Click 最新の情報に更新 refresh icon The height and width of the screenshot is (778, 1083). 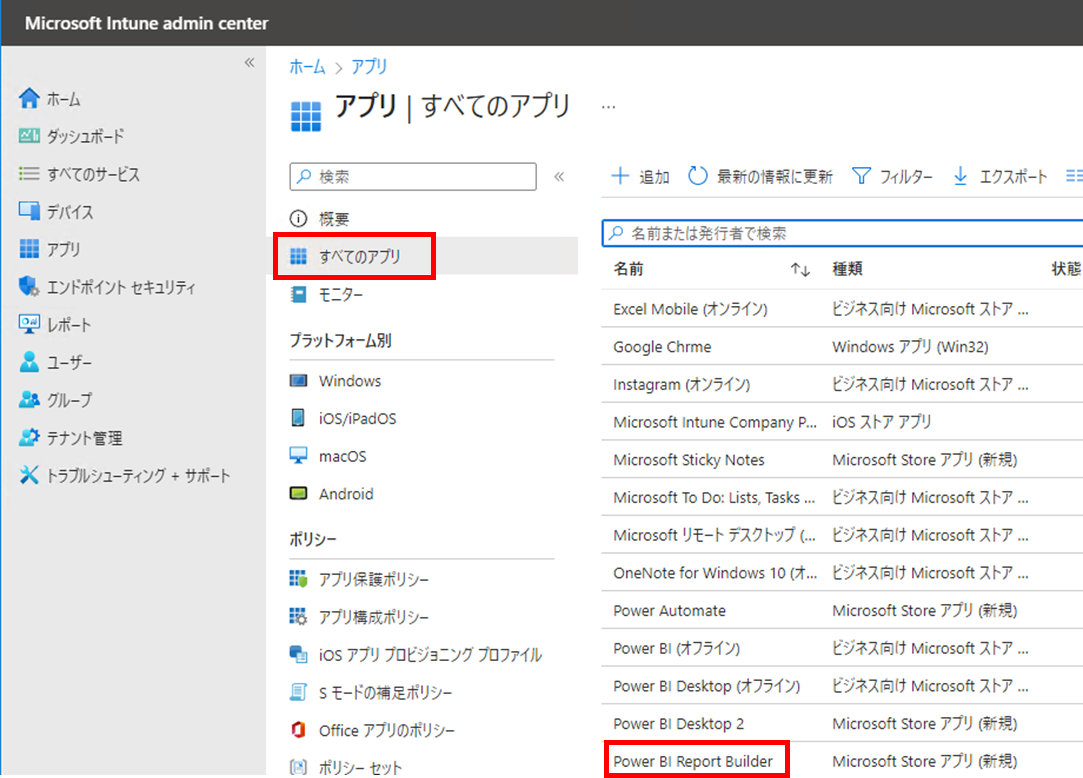click(698, 175)
